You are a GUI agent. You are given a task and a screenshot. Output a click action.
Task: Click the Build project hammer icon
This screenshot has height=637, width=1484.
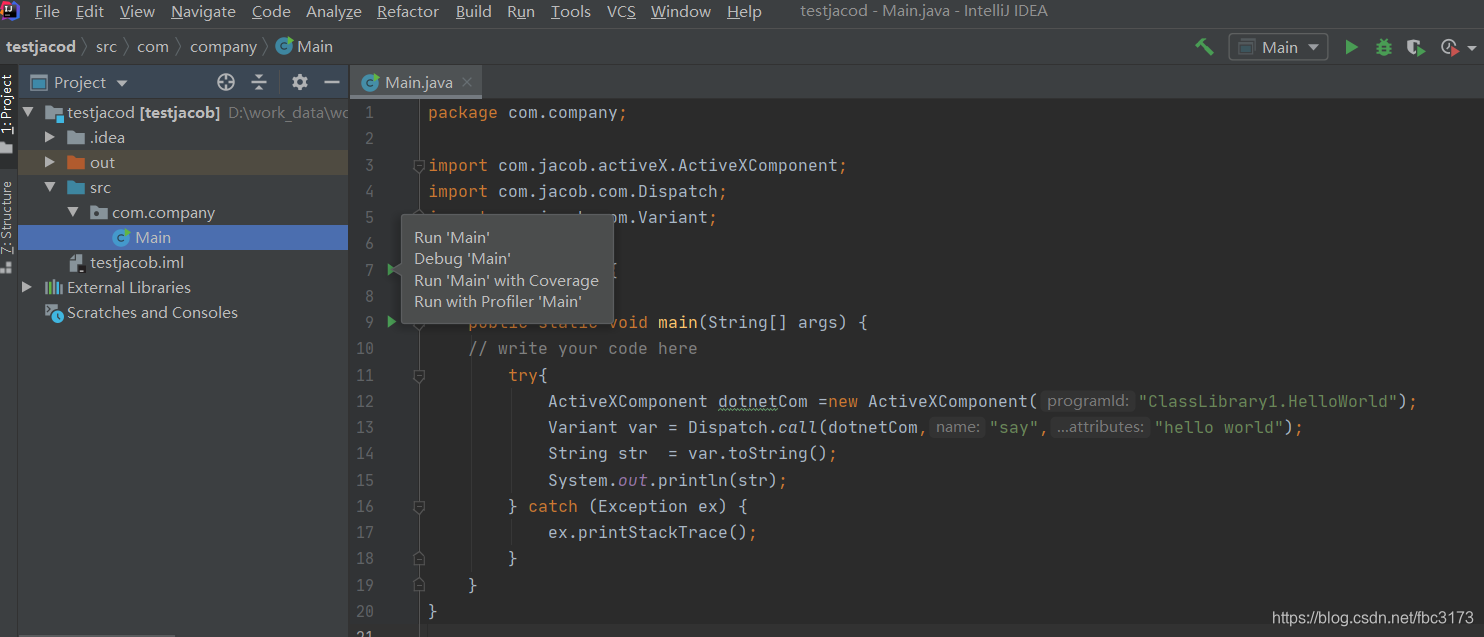click(1204, 47)
